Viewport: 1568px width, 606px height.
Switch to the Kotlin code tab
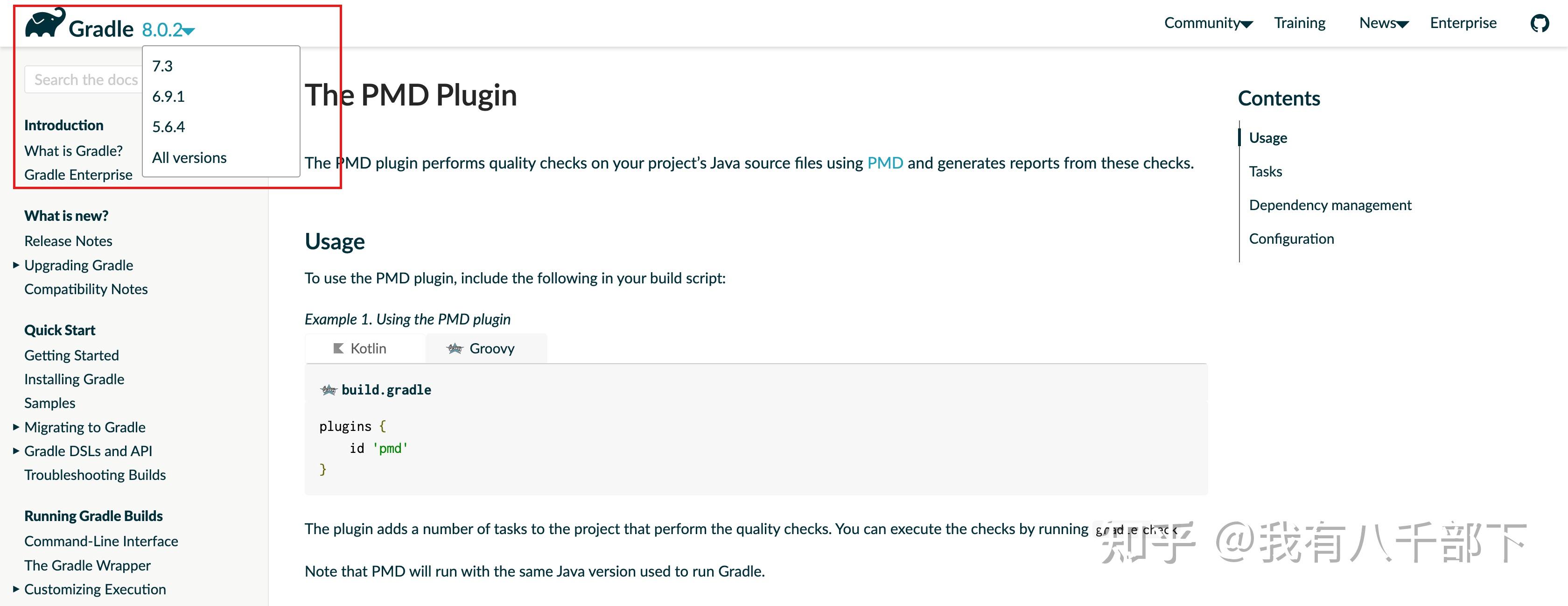pyautogui.click(x=360, y=348)
